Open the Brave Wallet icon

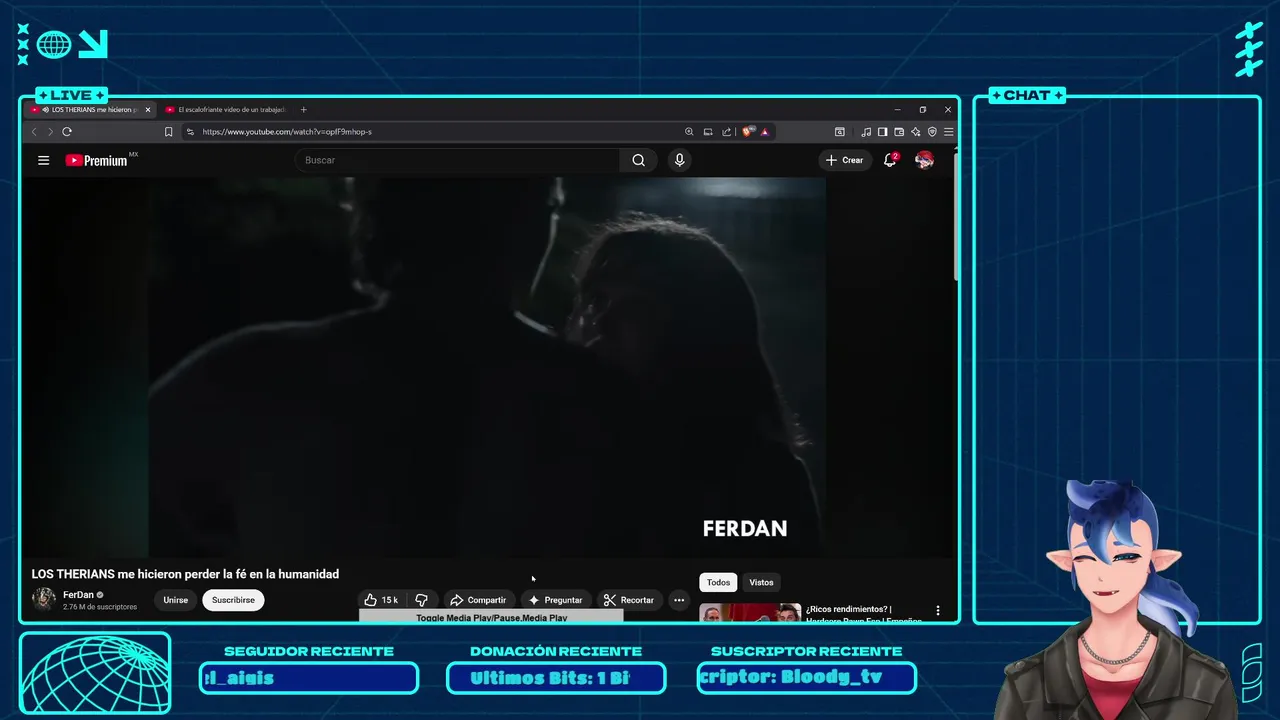pyautogui.click(x=899, y=132)
